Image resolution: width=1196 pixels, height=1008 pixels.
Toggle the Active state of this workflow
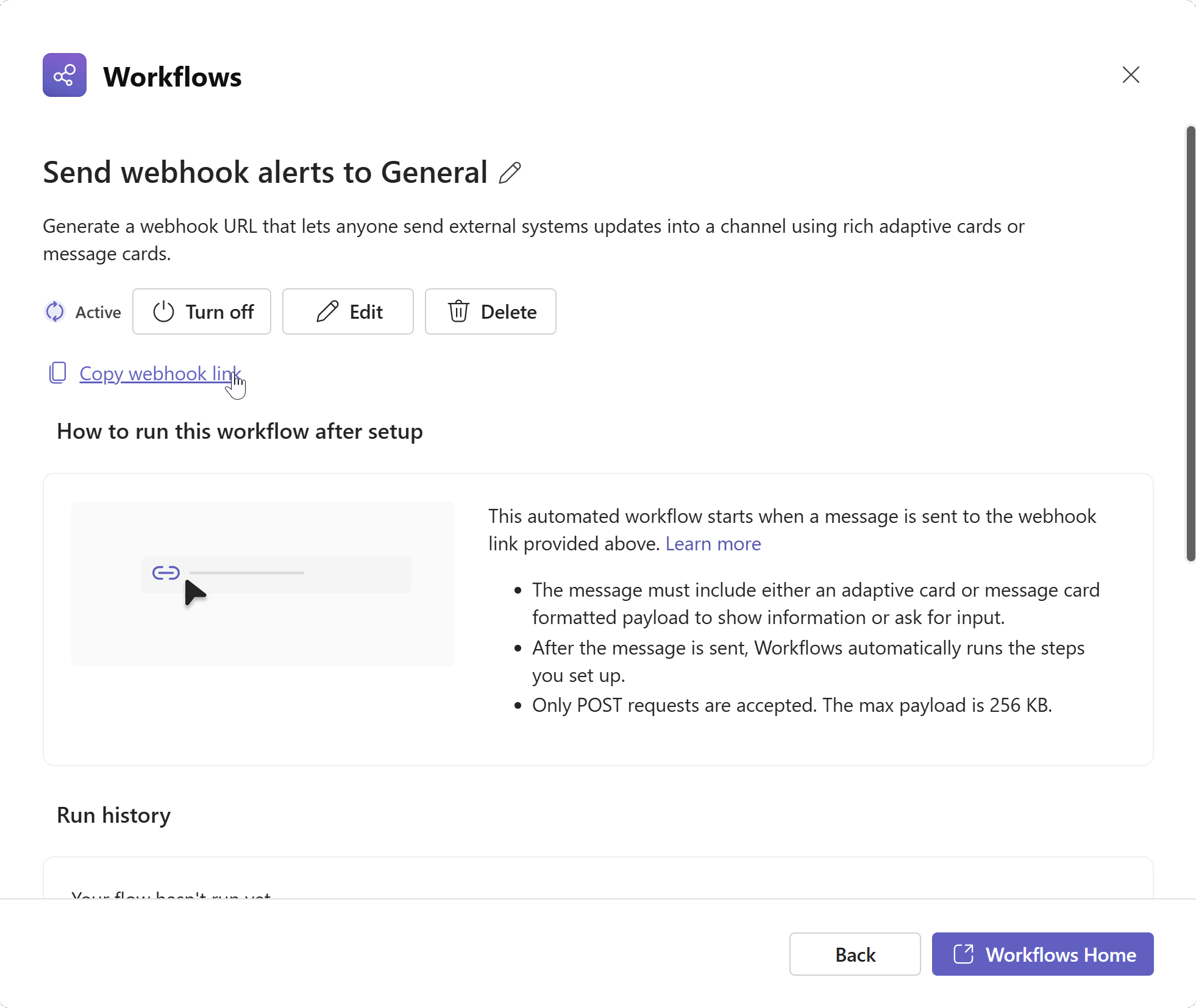(202, 311)
